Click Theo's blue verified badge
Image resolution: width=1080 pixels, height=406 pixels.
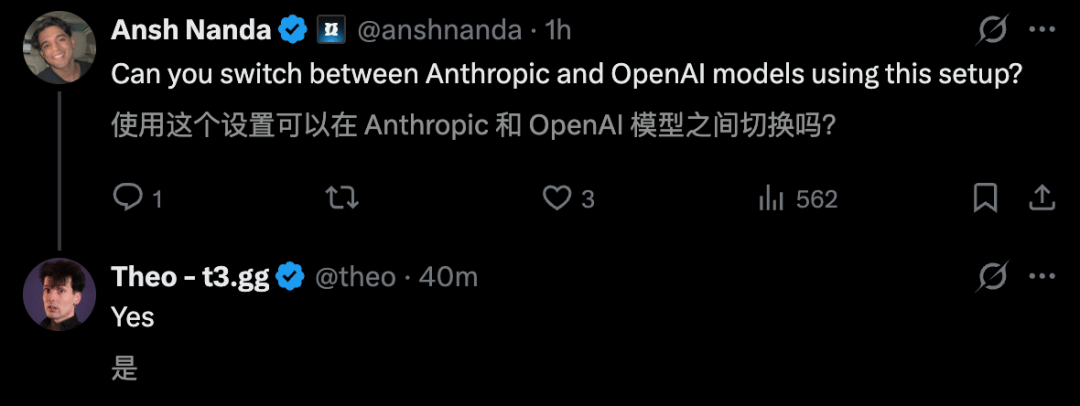290,277
